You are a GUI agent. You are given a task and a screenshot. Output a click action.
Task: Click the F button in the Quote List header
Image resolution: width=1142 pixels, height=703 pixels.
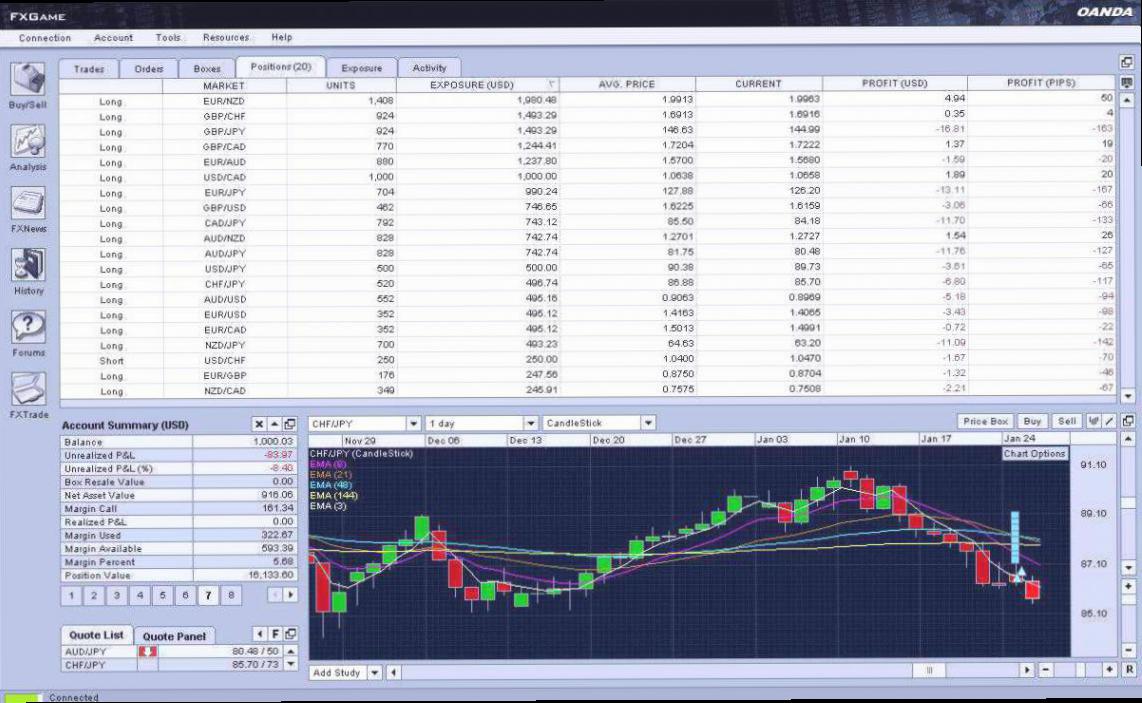coord(275,634)
